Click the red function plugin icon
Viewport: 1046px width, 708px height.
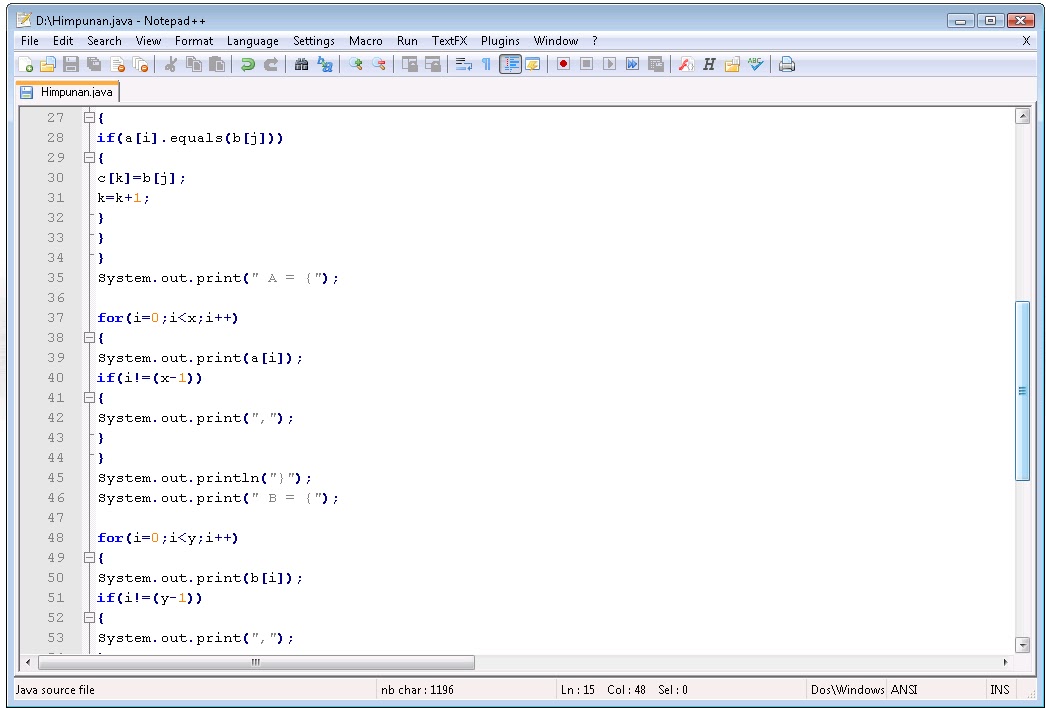pos(686,64)
